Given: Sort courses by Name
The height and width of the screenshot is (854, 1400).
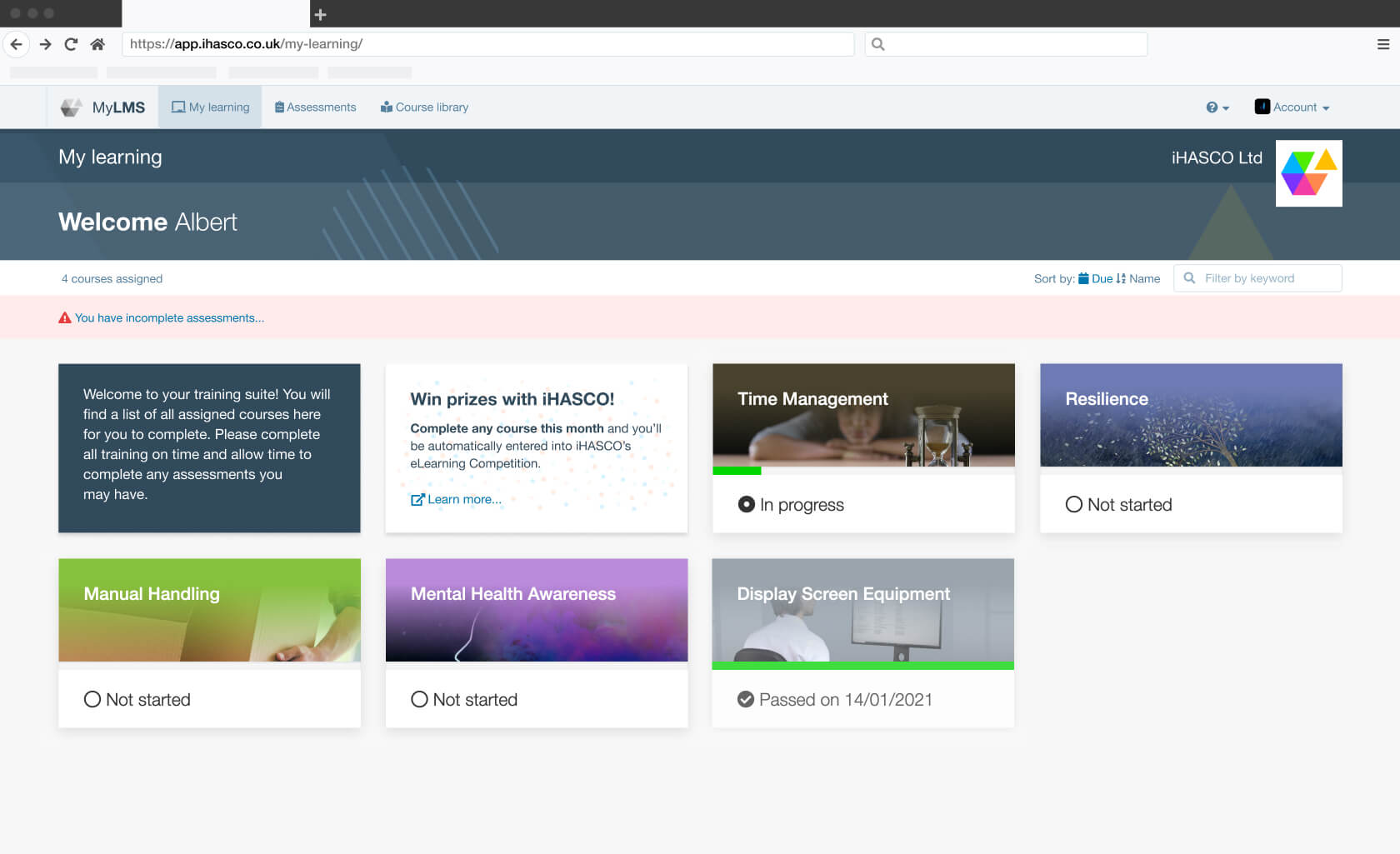Looking at the screenshot, I should click(1137, 279).
